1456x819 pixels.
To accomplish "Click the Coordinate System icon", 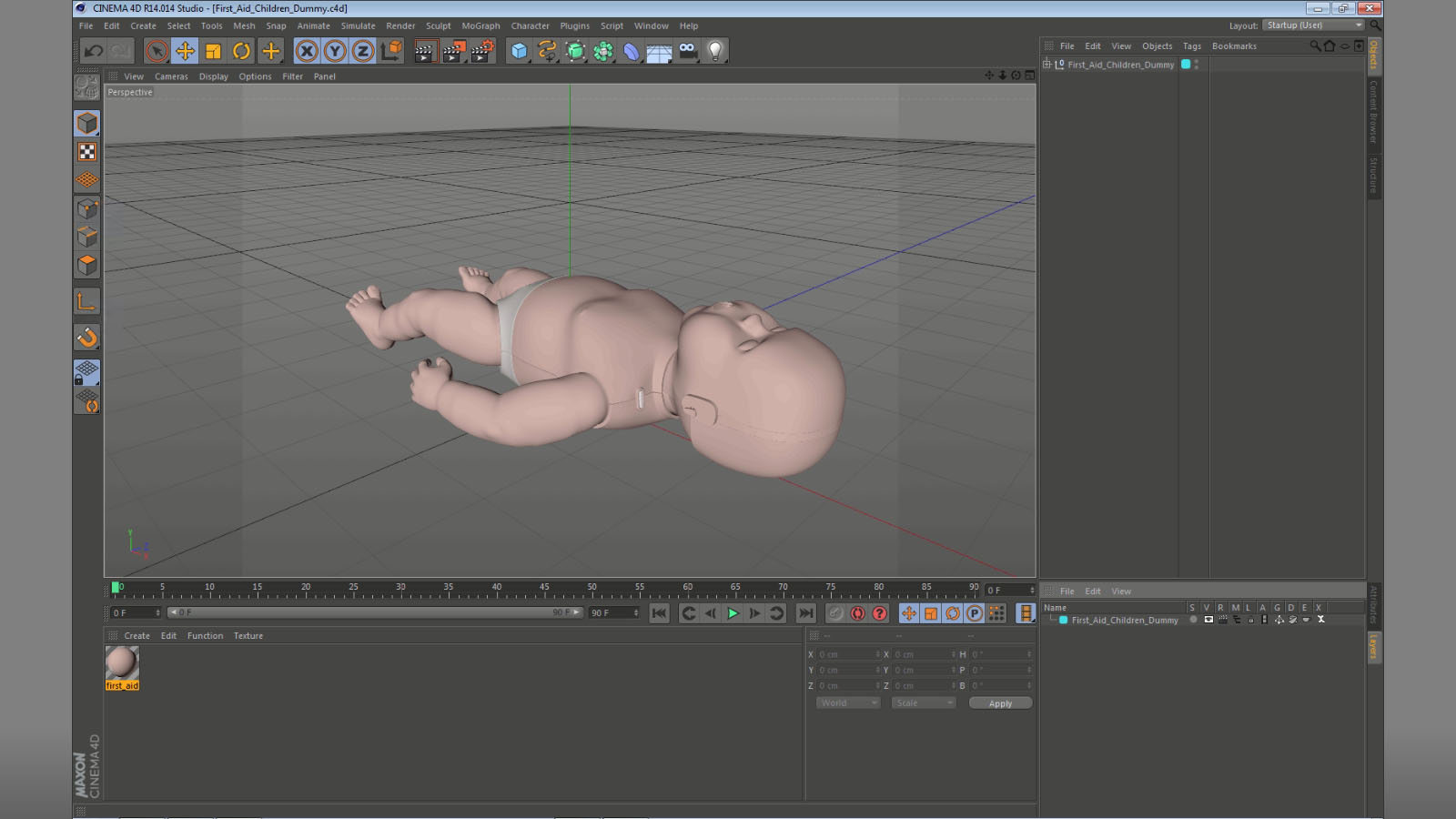I will pos(391,51).
